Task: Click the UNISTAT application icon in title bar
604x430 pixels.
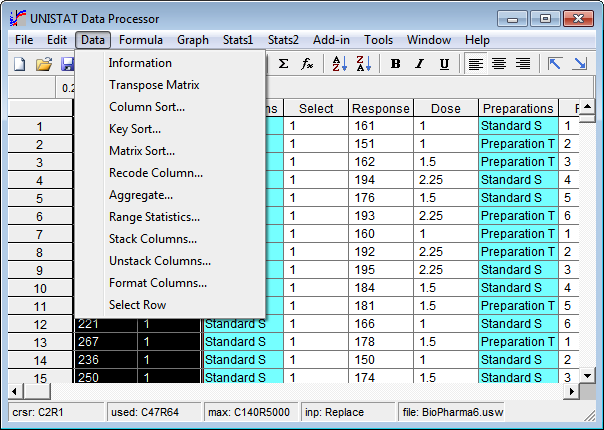Action: tap(18, 18)
